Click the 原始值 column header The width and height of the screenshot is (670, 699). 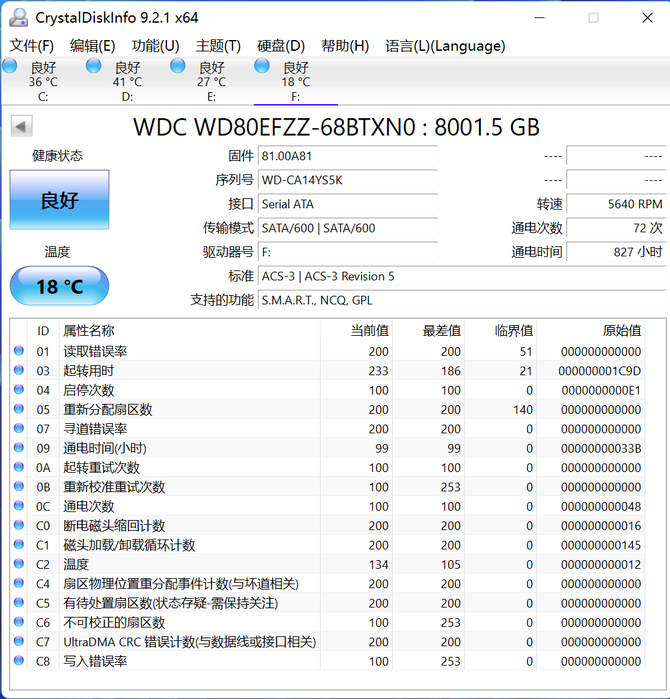point(591,331)
